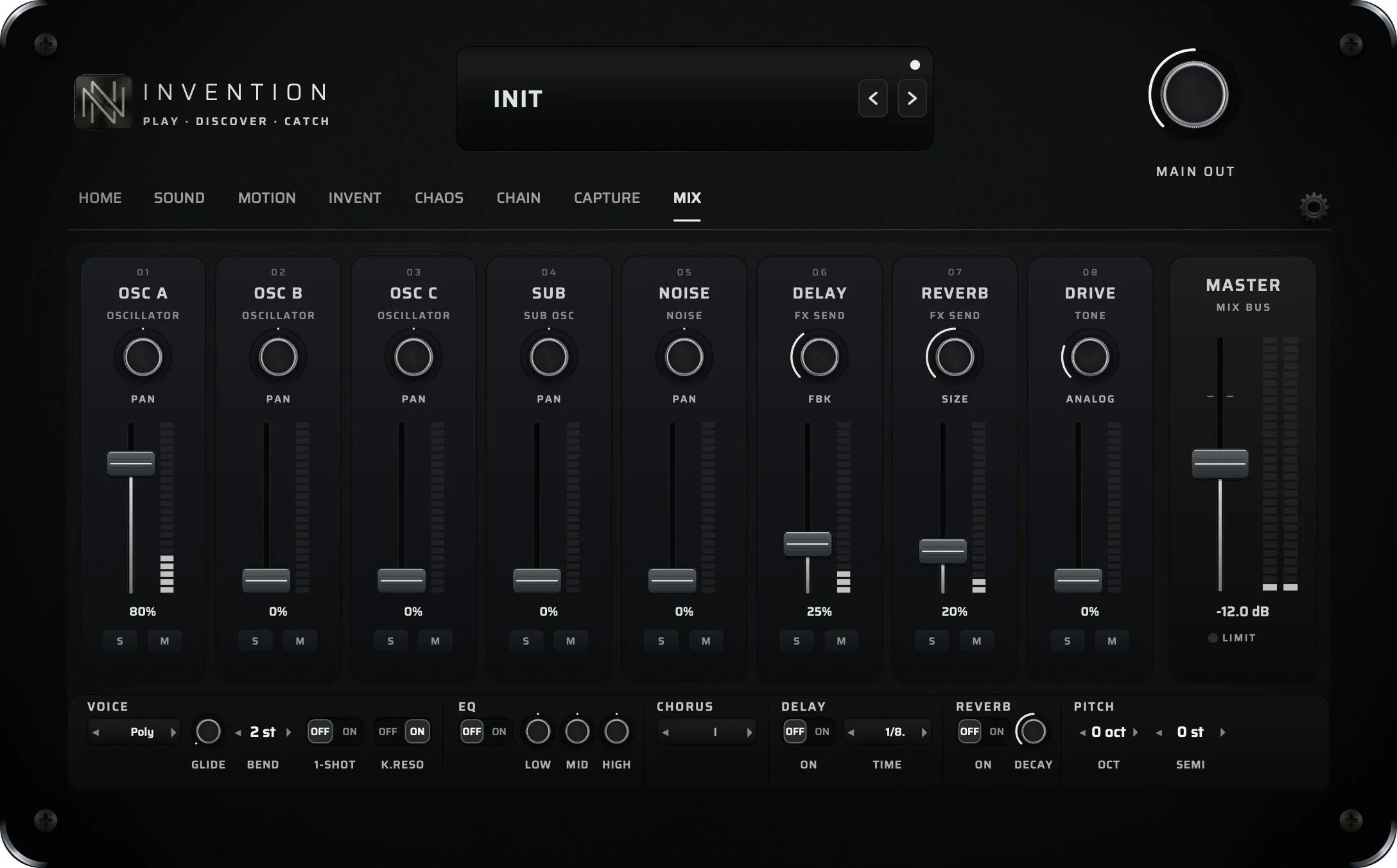The image size is (1397, 868).
Task: Click the Invention logo icon
Action: tap(103, 101)
